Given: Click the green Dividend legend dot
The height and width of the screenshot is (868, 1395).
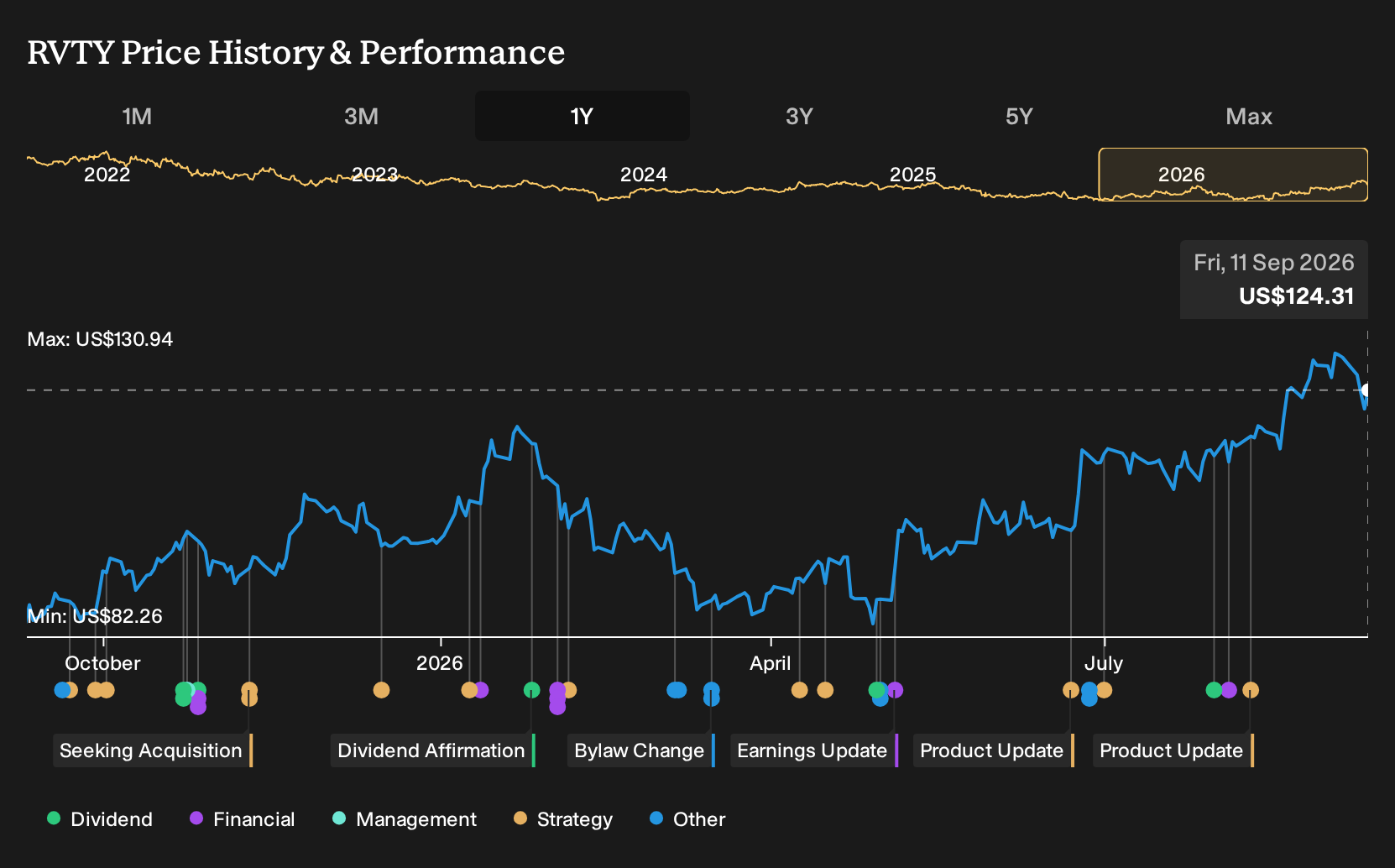Looking at the screenshot, I should click(x=54, y=818).
